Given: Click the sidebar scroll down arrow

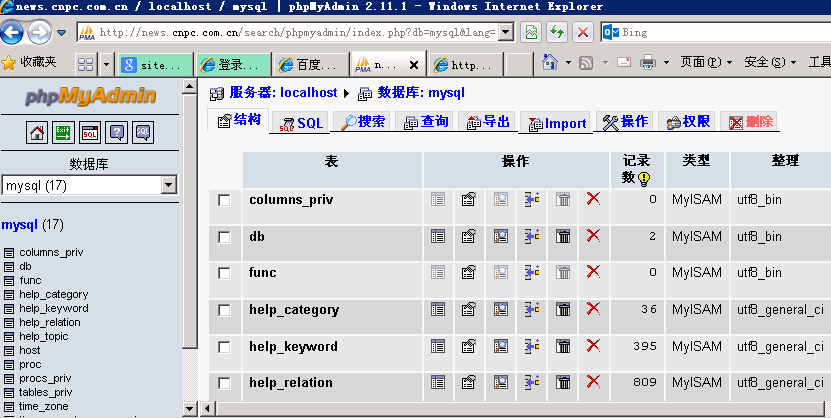Looking at the screenshot, I should click(x=189, y=408).
